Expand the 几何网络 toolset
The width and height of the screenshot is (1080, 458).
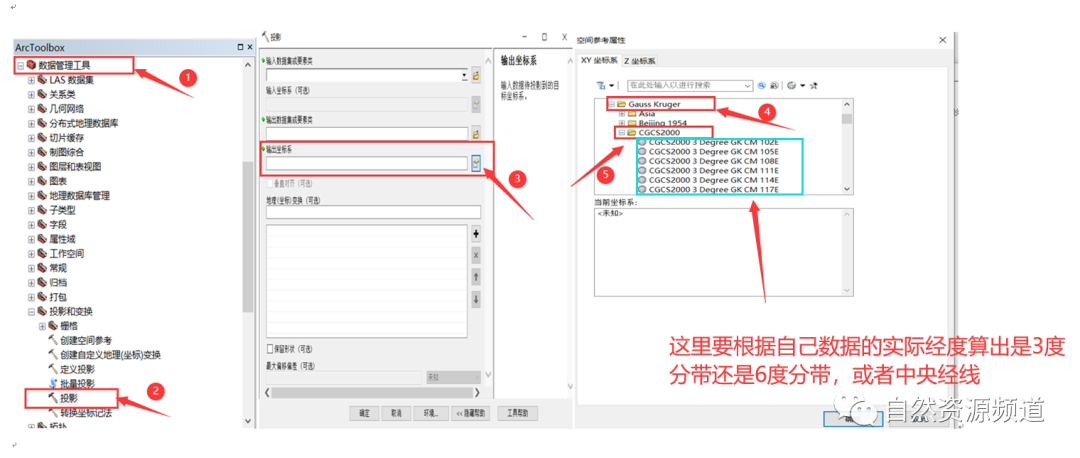(x=31, y=109)
